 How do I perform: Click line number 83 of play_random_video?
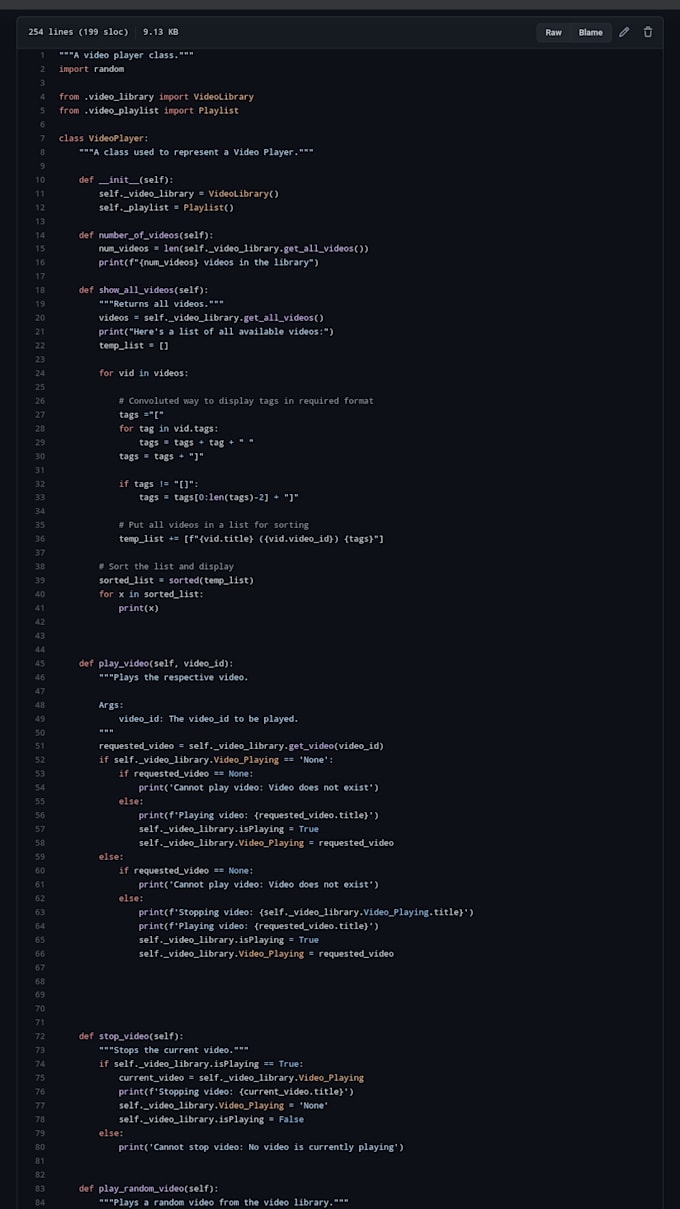click(x=41, y=1188)
